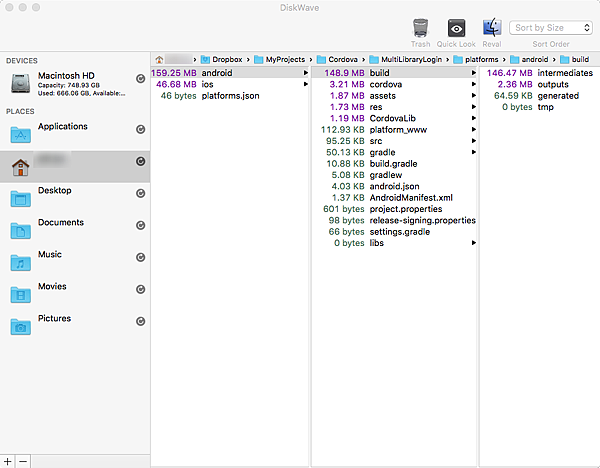The image size is (600, 468).
Task: Click the minus button to remove place
Action: pyautogui.click(x=23, y=460)
